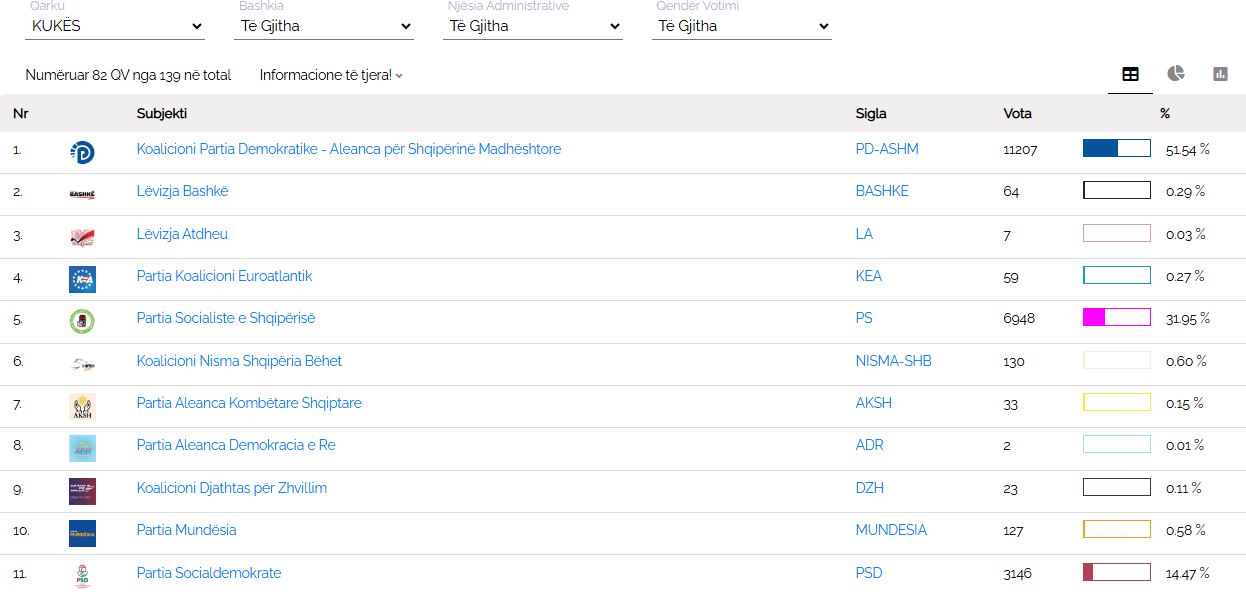Click the AKSH party logo
Image resolution: width=1246 pixels, height=594 pixels.
[82, 406]
